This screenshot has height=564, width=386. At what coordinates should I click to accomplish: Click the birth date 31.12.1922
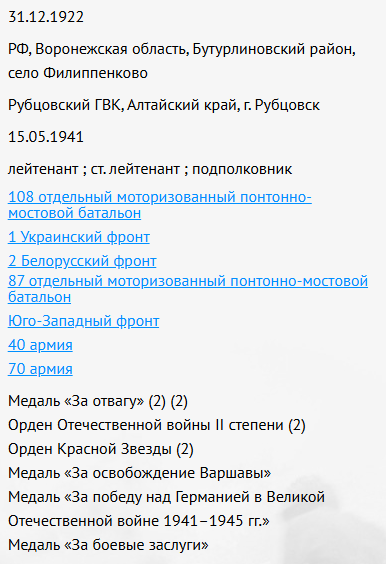(46, 17)
